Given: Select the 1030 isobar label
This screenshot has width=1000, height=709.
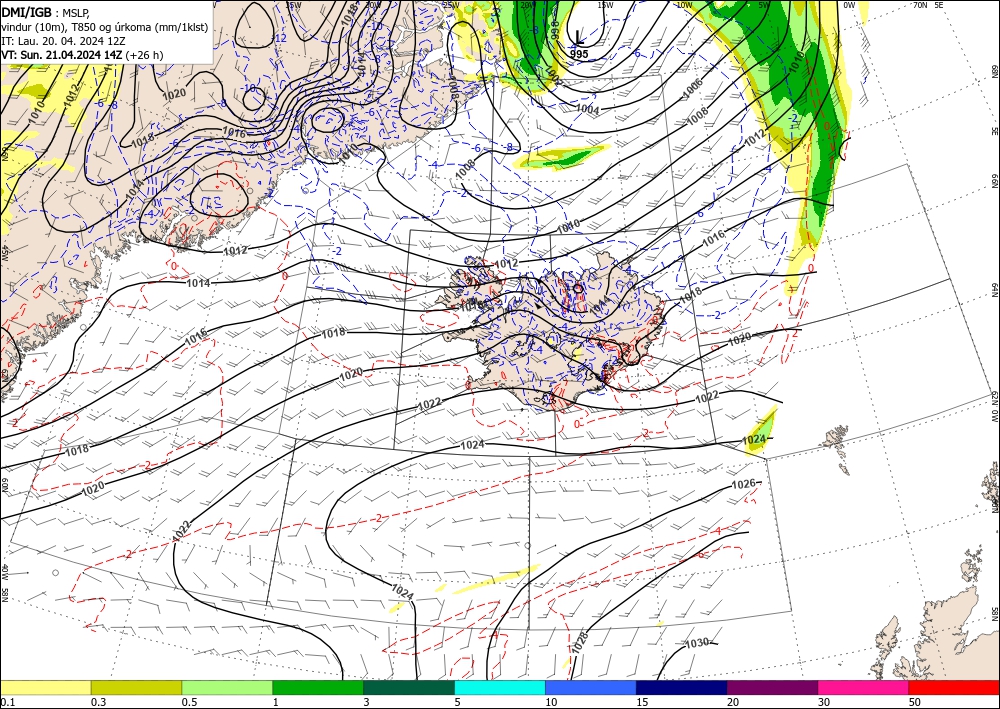Looking at the screenshot, I should 696,643.
